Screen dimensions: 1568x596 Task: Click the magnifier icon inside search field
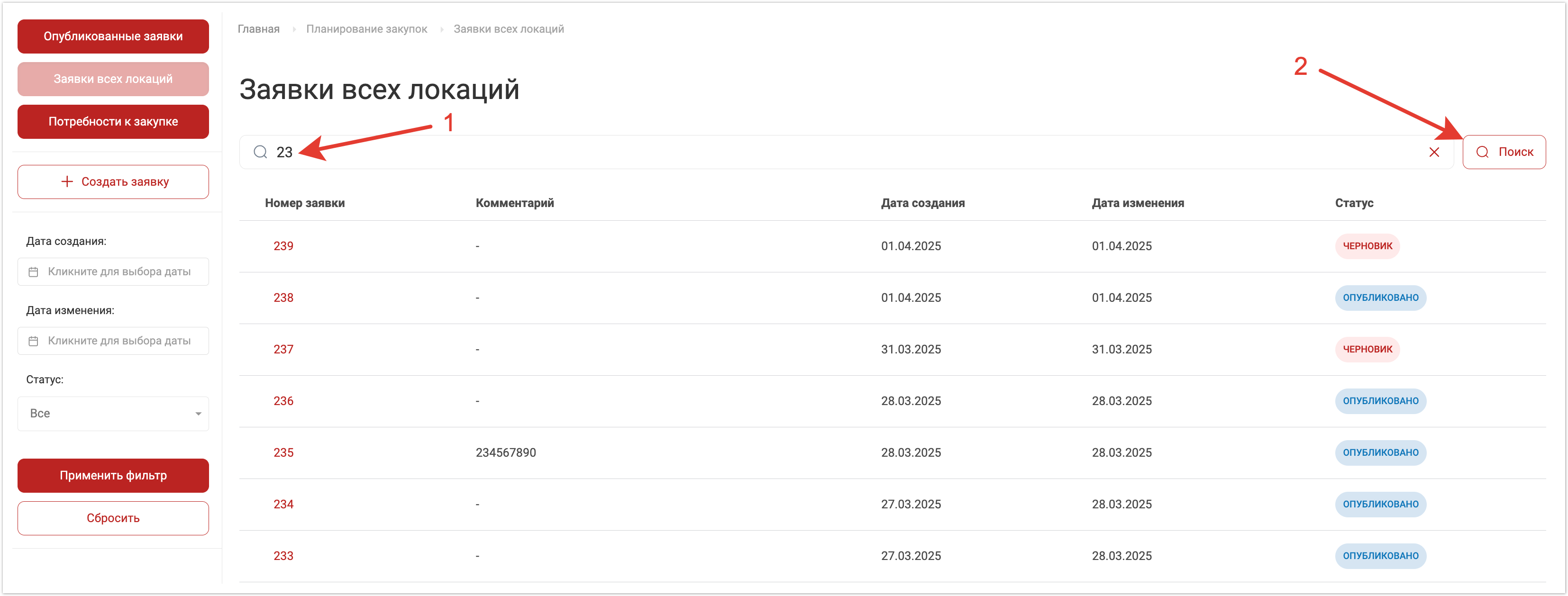(x=261, y=152)
